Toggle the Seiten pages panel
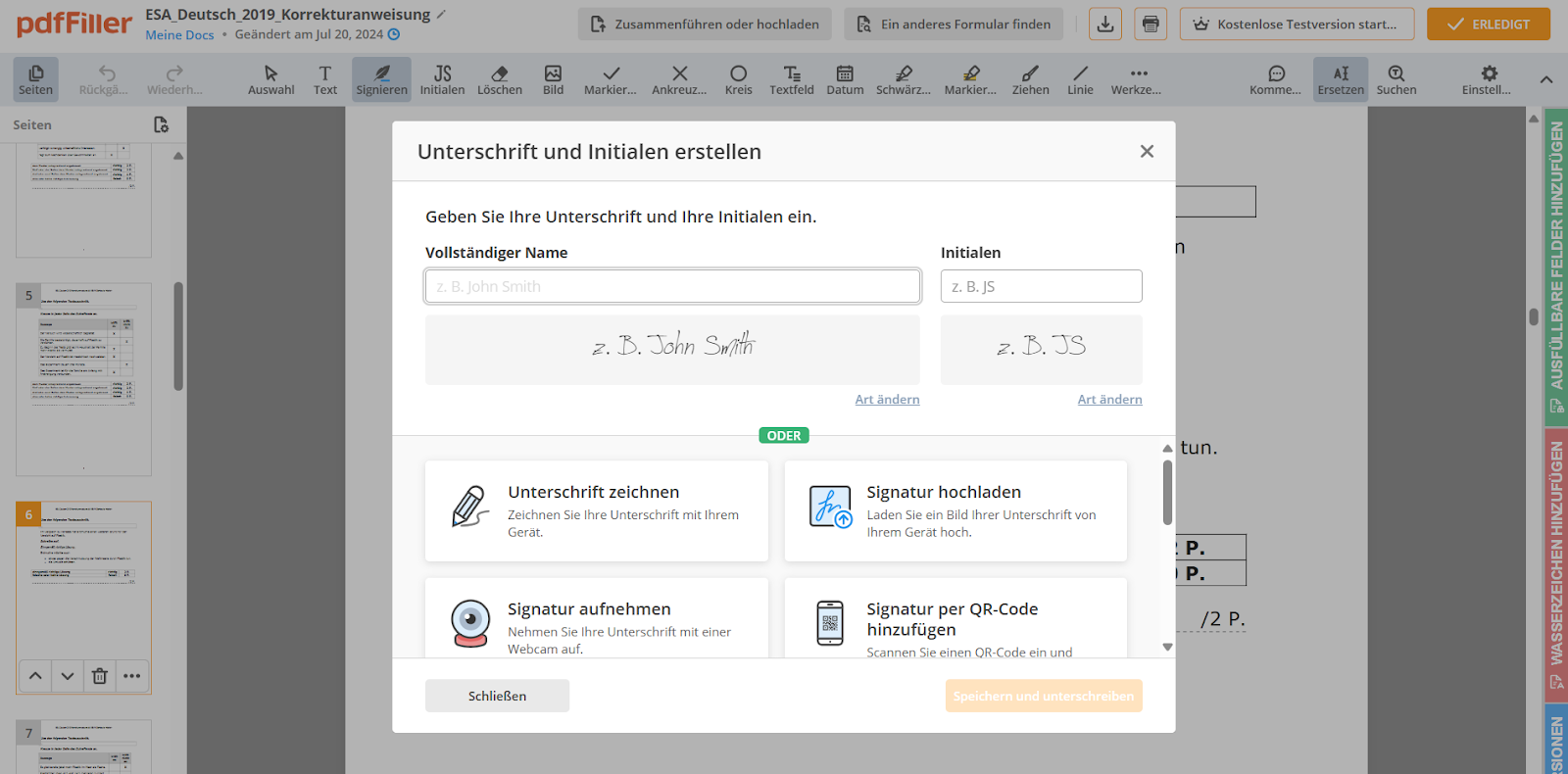1568x774 pixels. click(x=36, y=80)
